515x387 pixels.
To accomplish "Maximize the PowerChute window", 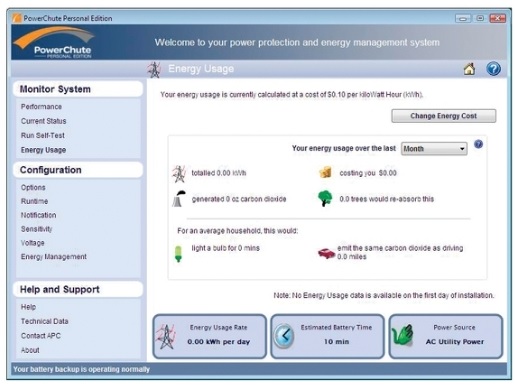I will pos(480,18).
